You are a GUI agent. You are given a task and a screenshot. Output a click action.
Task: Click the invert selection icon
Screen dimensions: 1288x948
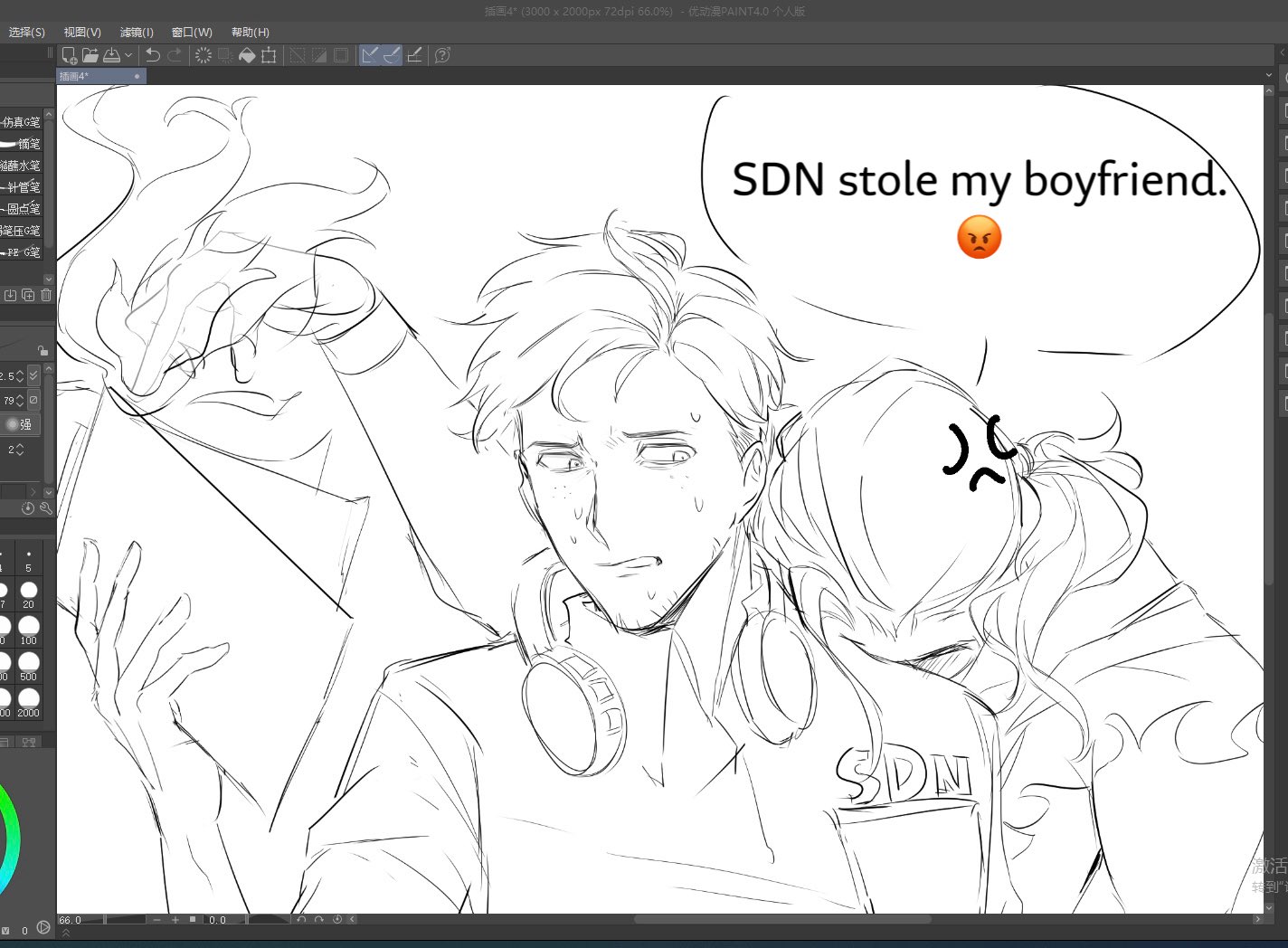pyautogui.click(x=318, y=55)
